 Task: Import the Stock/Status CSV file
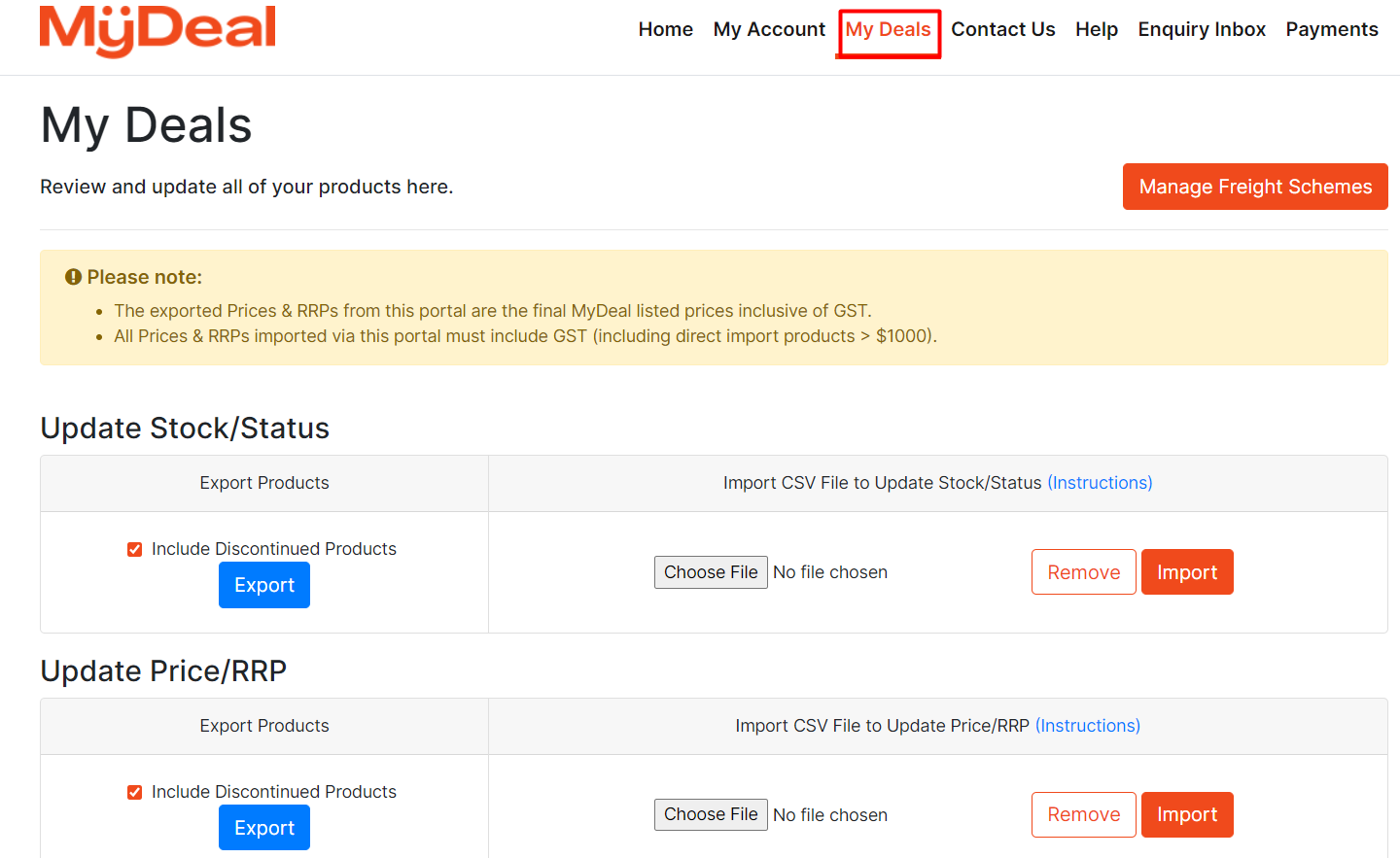1187,572
